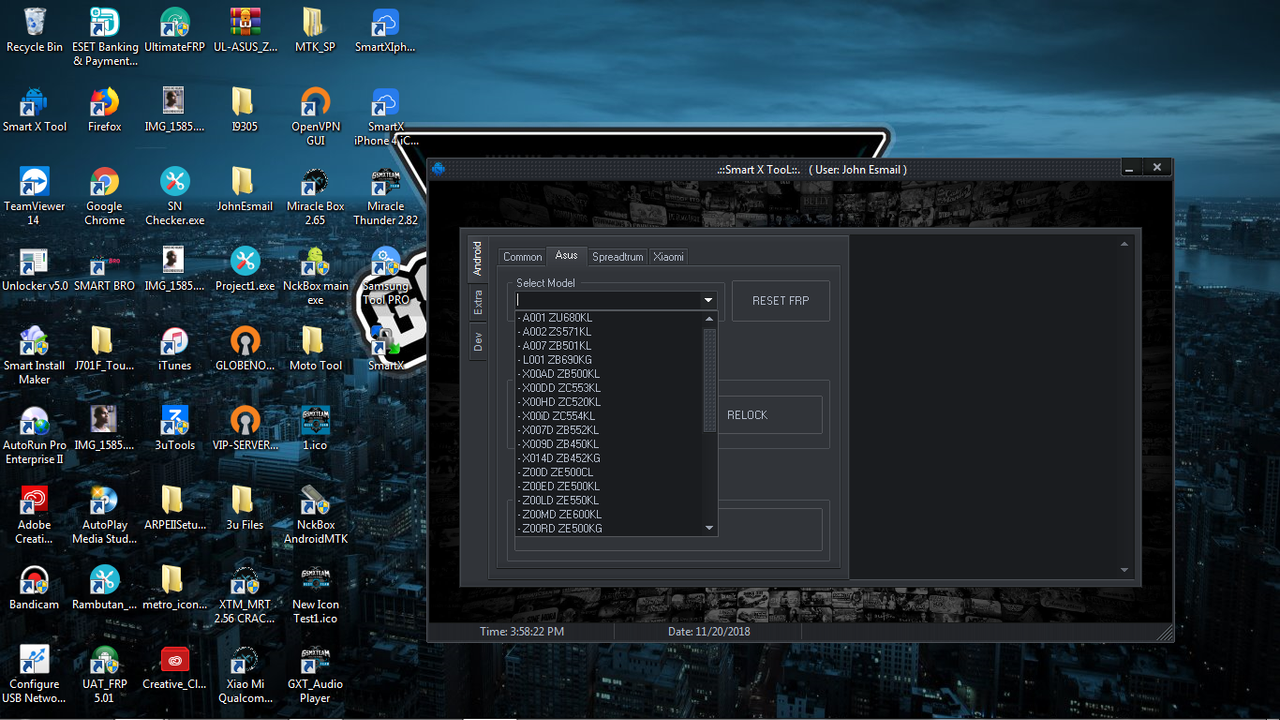The height and width of the screenshot is (720, 1280).
Task: Launch UAT_FRP 5.01 shortcut
Action: click(105, 675)
